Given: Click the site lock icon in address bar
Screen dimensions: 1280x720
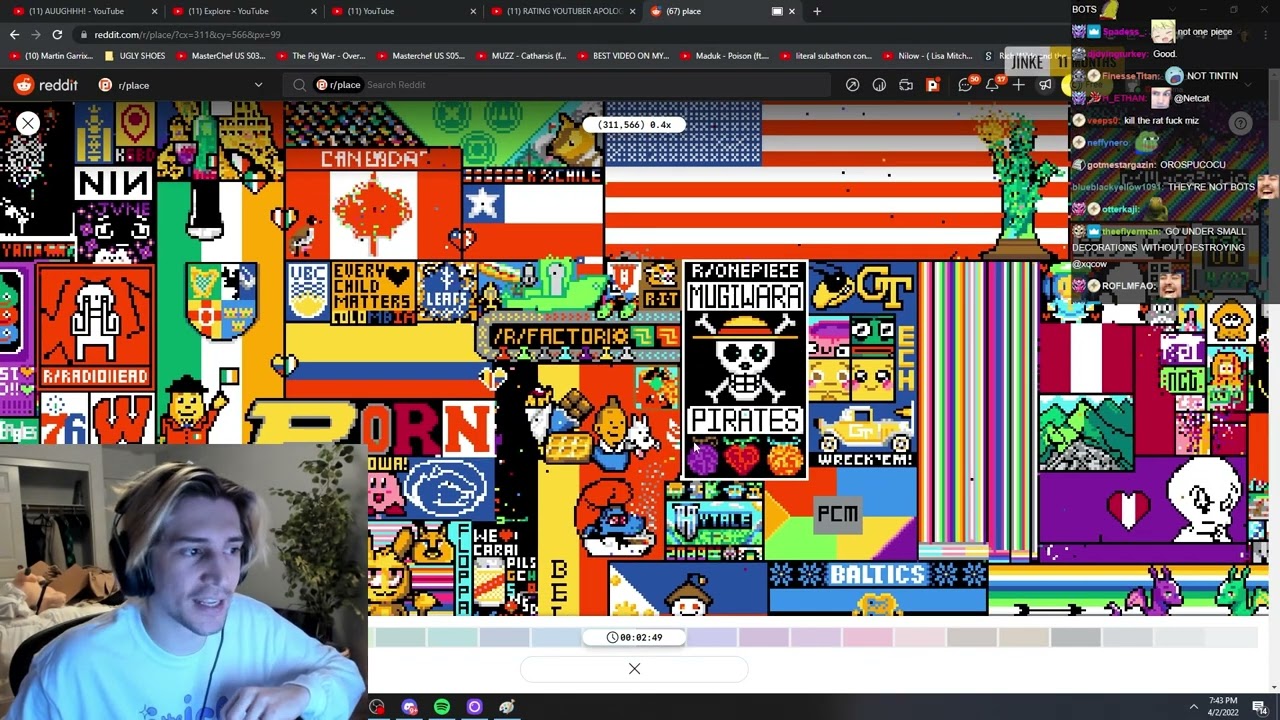Looking at the screenshot, I should coord(84,34).
